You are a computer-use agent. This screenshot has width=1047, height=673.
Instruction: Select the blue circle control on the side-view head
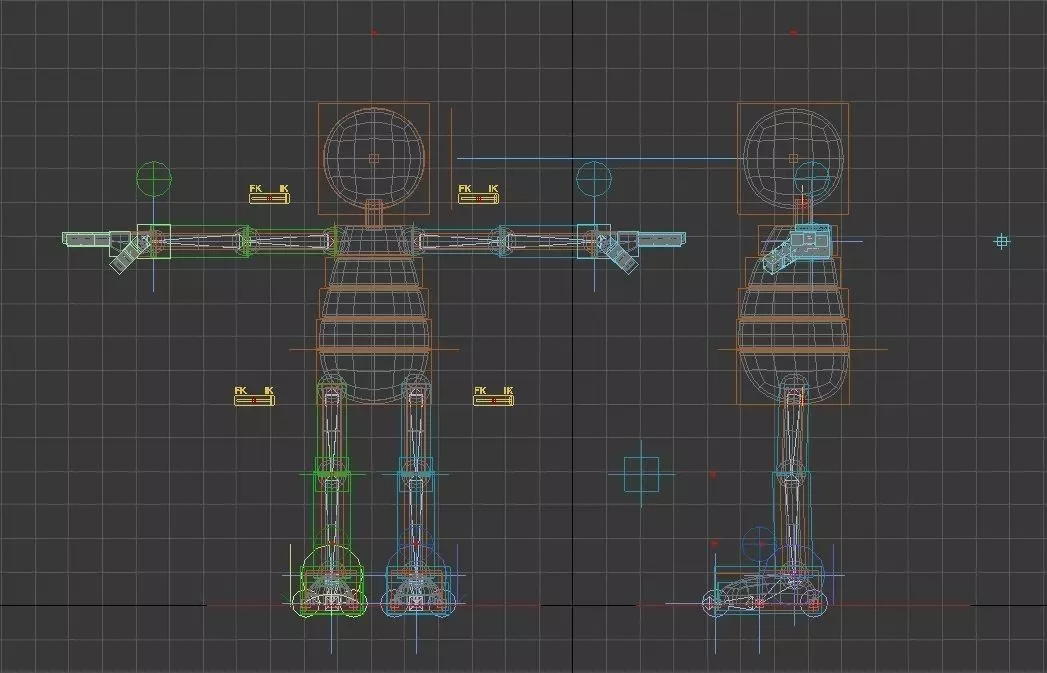coord(811,179)
